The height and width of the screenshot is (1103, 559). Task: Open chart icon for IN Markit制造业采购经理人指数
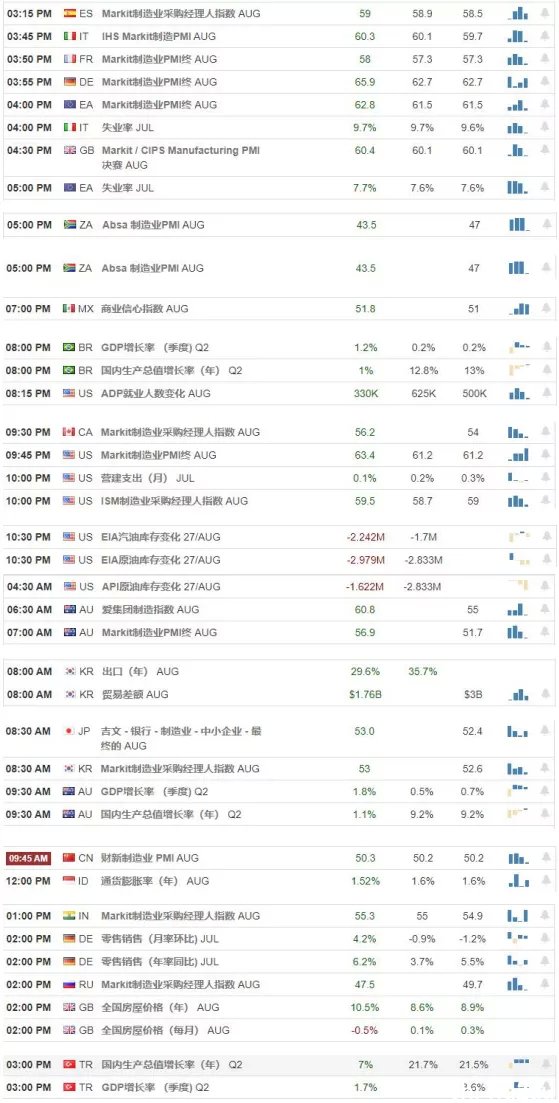517,916
